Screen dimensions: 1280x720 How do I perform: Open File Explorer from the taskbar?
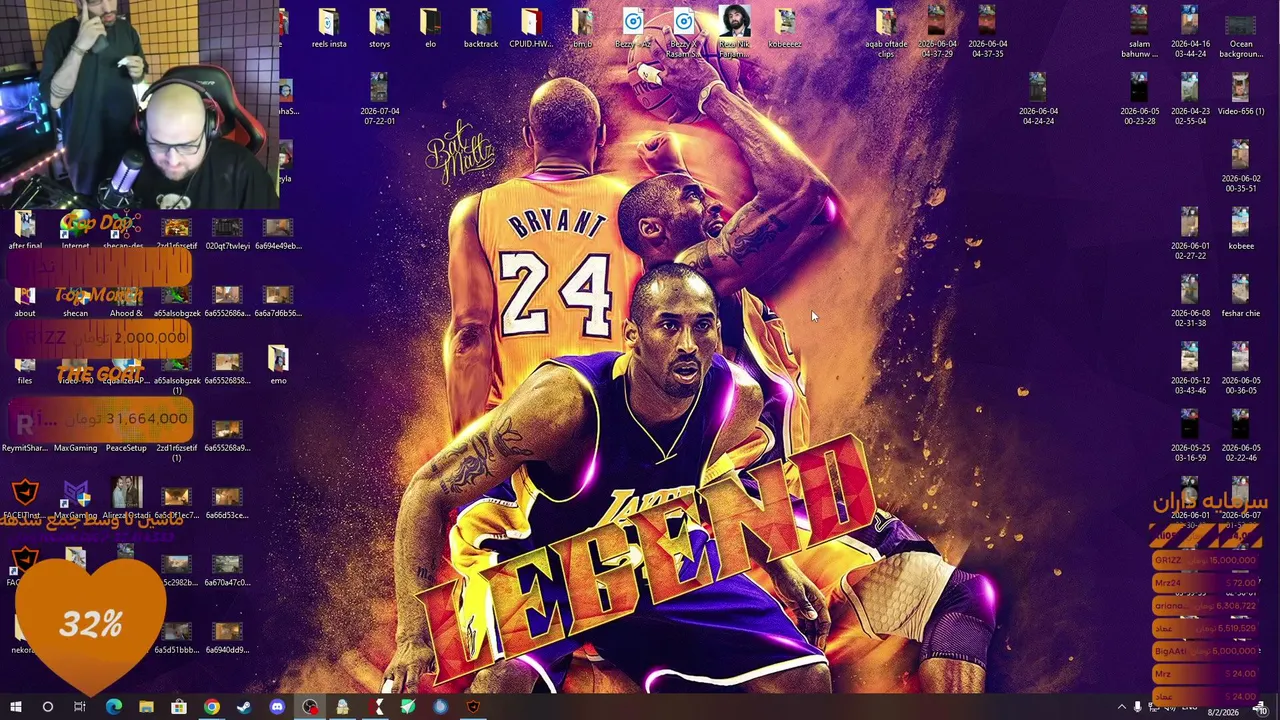coord(146,707)
